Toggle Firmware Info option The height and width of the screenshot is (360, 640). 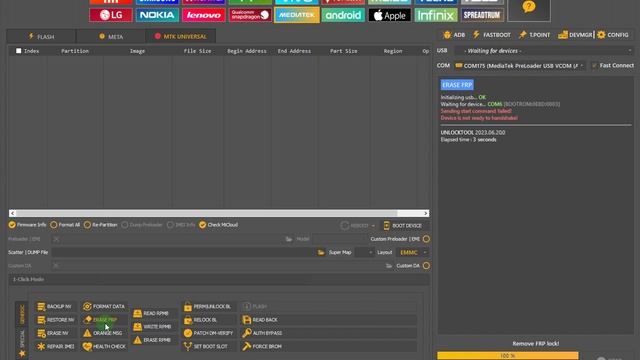pos(27,225)
